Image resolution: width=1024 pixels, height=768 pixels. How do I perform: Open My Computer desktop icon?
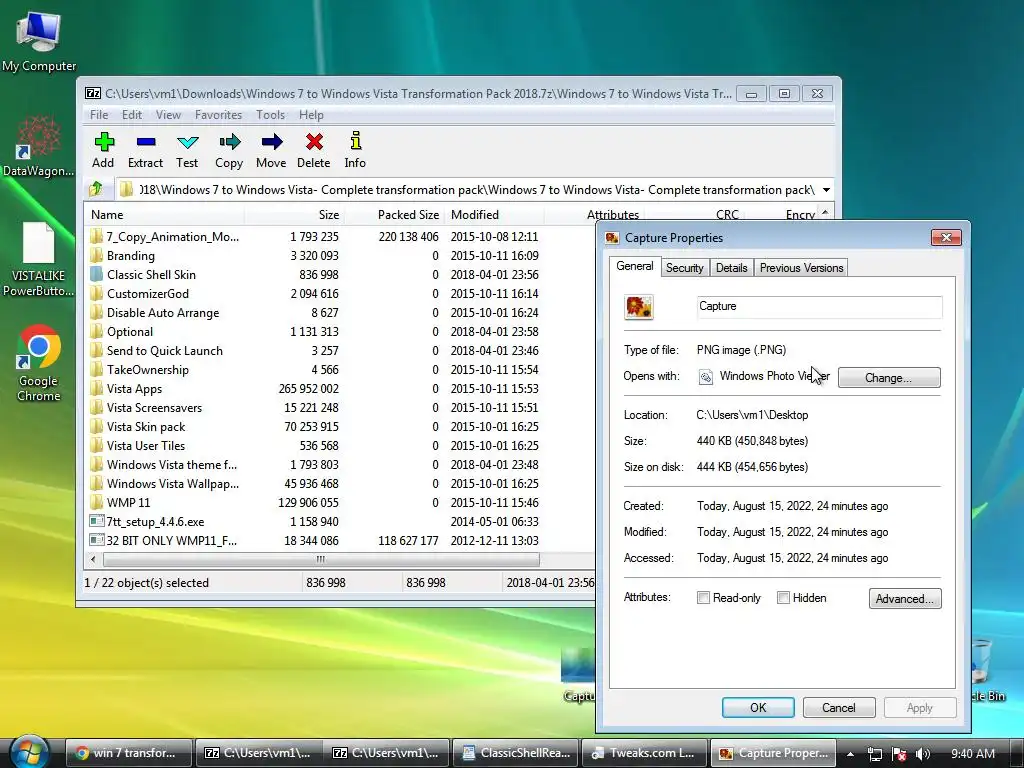coord(39,40)
